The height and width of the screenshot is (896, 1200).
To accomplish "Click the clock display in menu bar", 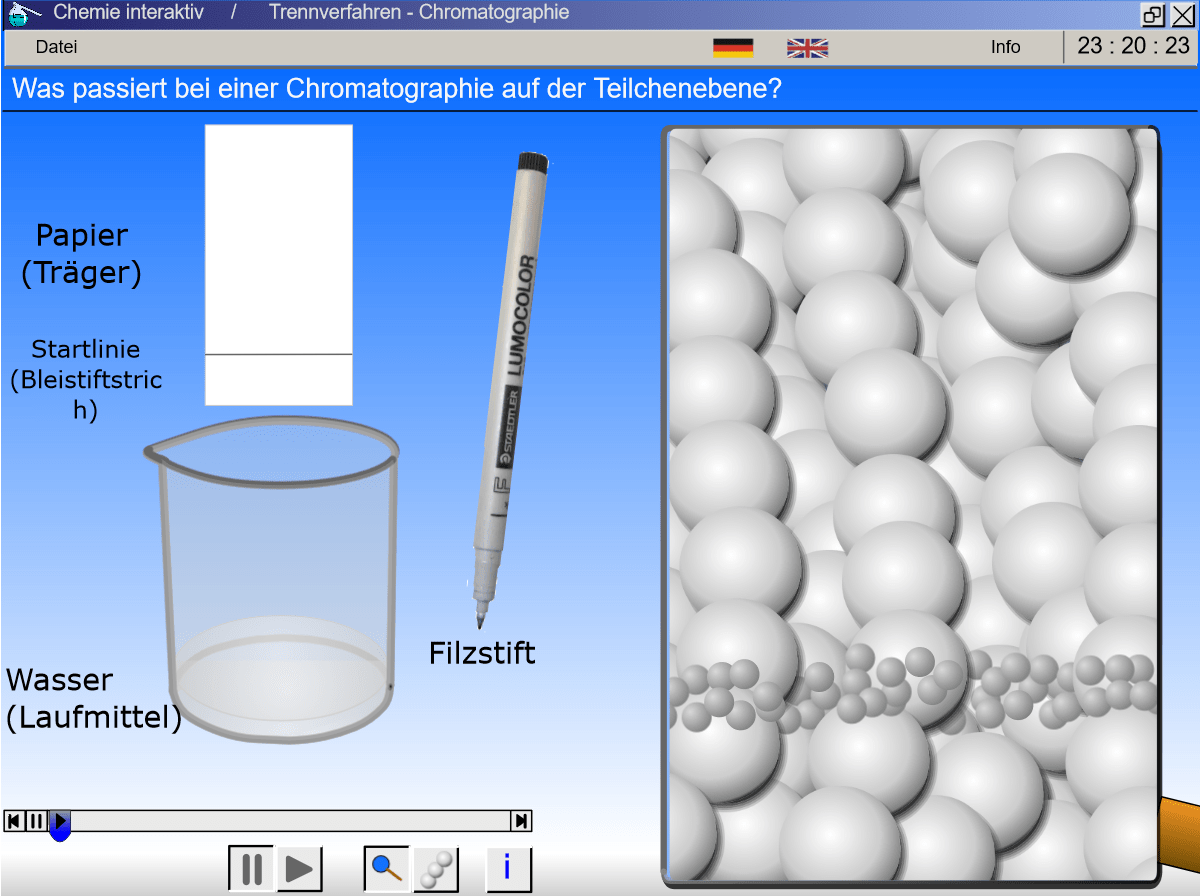I will pyautogui.click(x=1133, y=47).
